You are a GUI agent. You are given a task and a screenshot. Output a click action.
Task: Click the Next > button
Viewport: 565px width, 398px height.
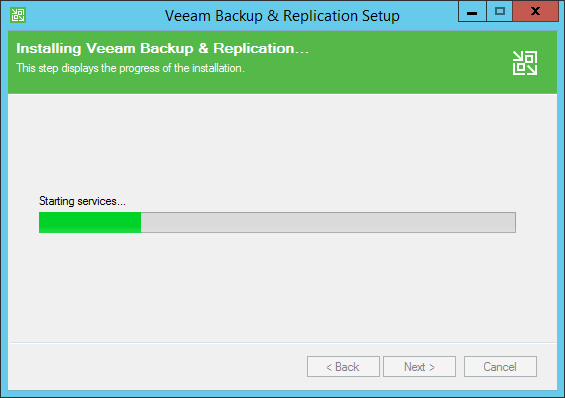(x=419, y=367)
